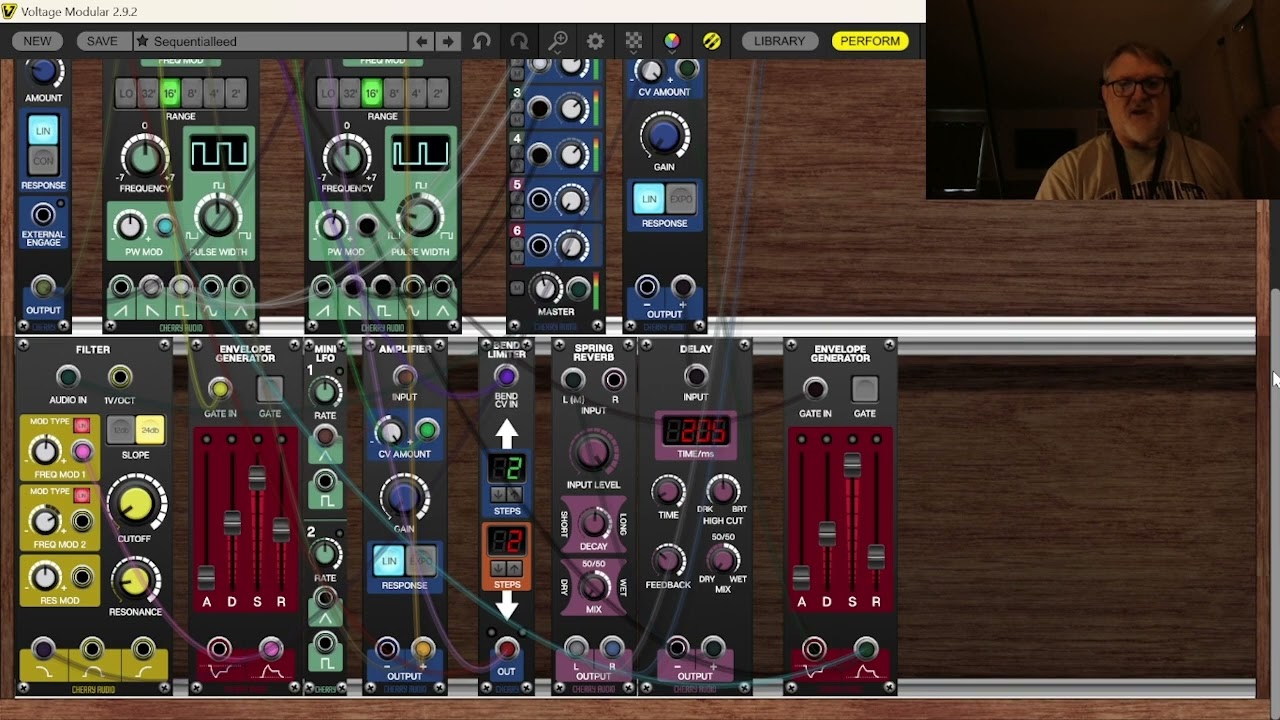Select 32' range on right oscillator
Screen dimensions: 1280x720
pyautogui.click(x=349, y=94)
